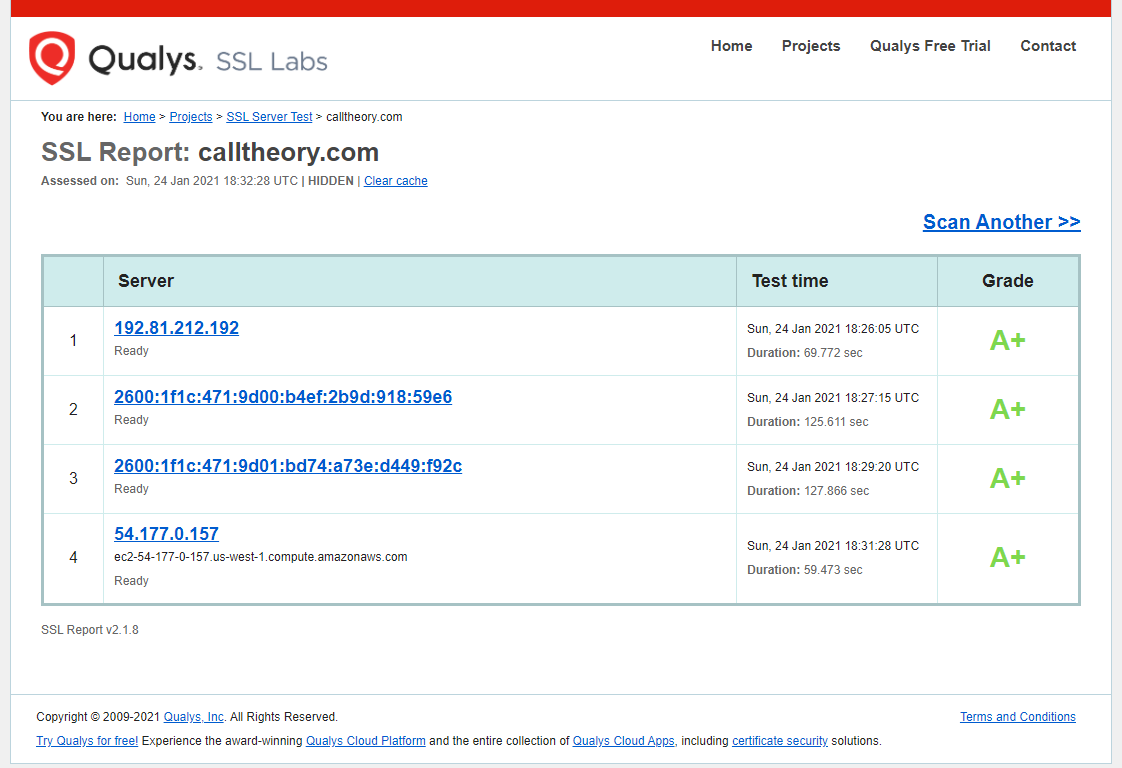
Task: Open server 54.177.0.157 report
Action: (x=167, y=534)
